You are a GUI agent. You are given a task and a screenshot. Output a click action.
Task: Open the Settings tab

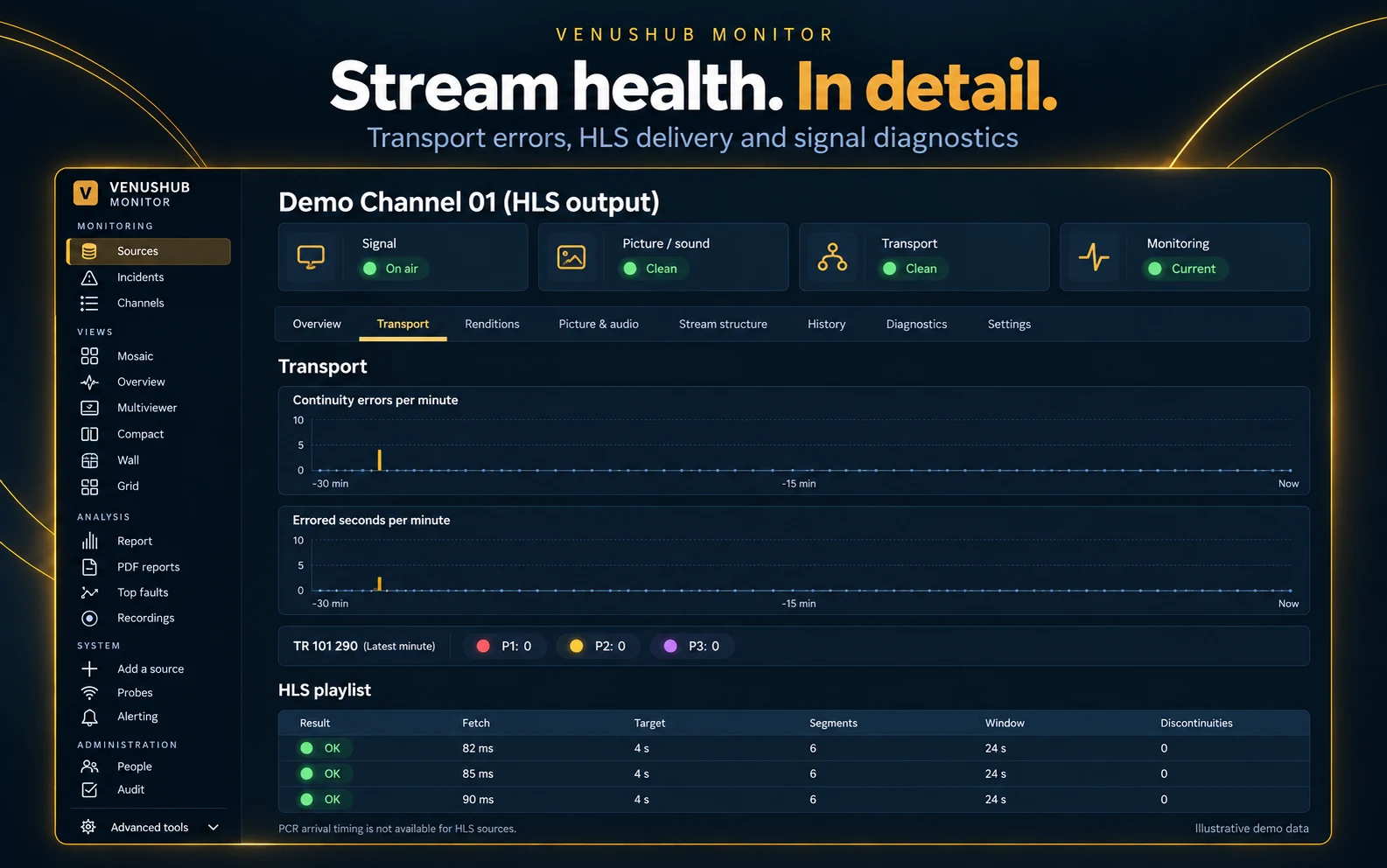(x=1009, y=324)
